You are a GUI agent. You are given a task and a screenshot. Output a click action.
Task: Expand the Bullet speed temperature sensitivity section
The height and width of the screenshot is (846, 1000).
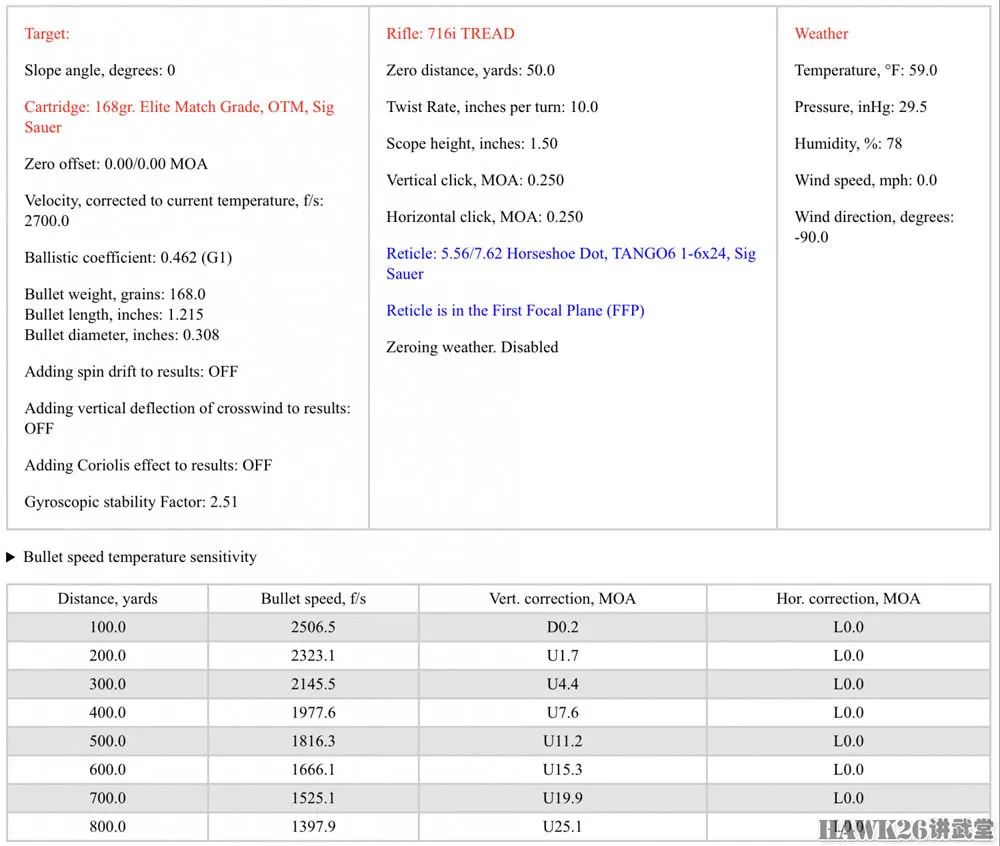[131, 557]
